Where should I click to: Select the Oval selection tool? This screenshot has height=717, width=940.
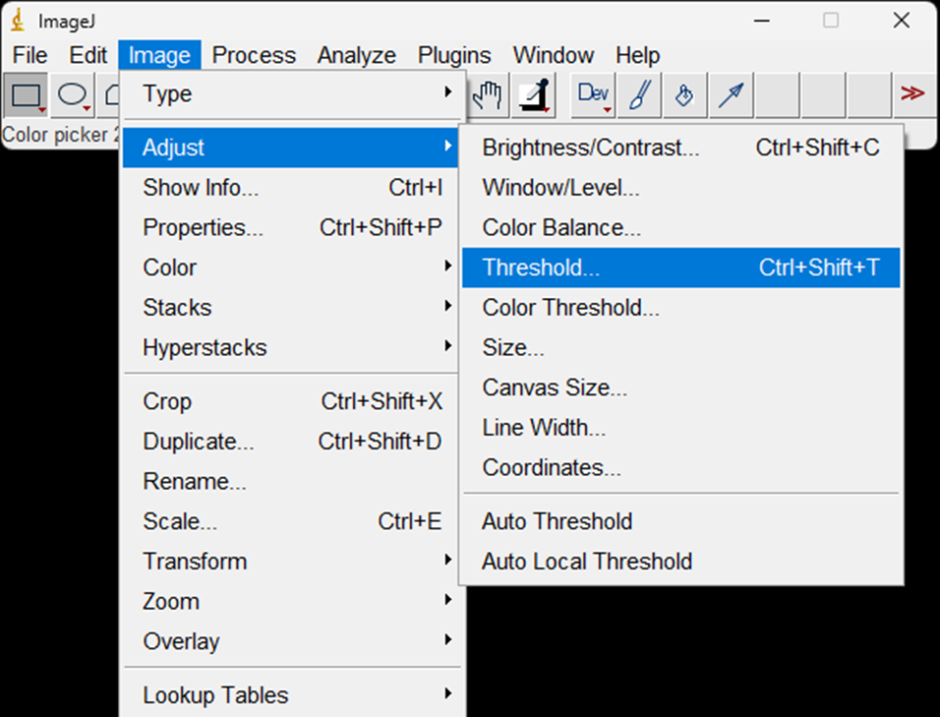coord(72,95)
